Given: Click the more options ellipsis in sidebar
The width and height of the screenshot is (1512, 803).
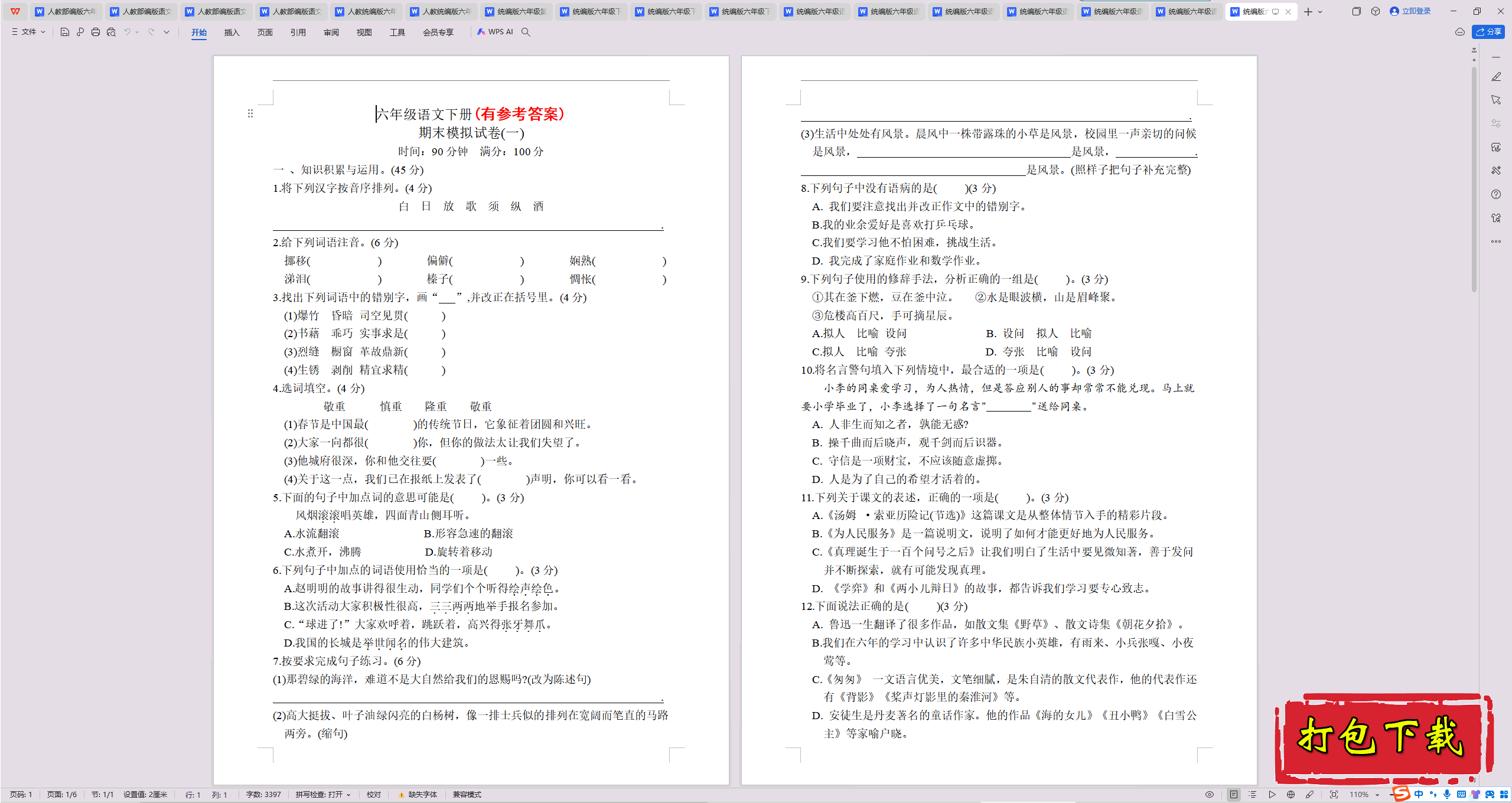Looking at the screenshot, I should (x=1496, y=241).
